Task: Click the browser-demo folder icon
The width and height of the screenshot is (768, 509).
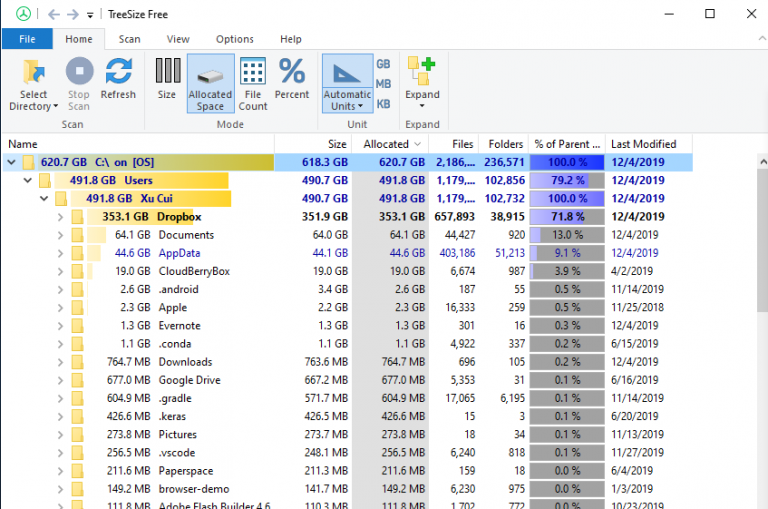Action: point(77,488)
